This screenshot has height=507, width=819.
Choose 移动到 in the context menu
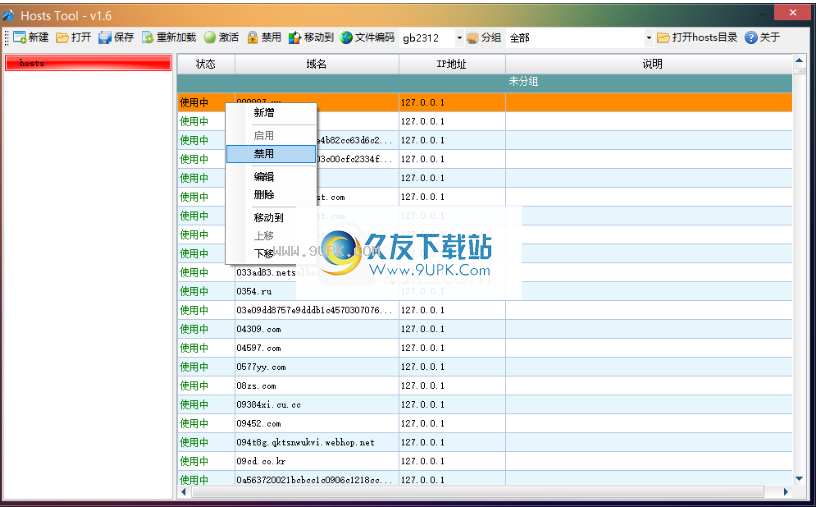(271, 218)
